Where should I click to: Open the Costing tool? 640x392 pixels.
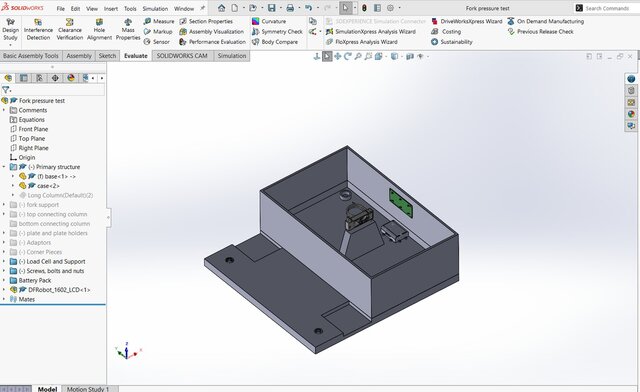click(446, 31)
